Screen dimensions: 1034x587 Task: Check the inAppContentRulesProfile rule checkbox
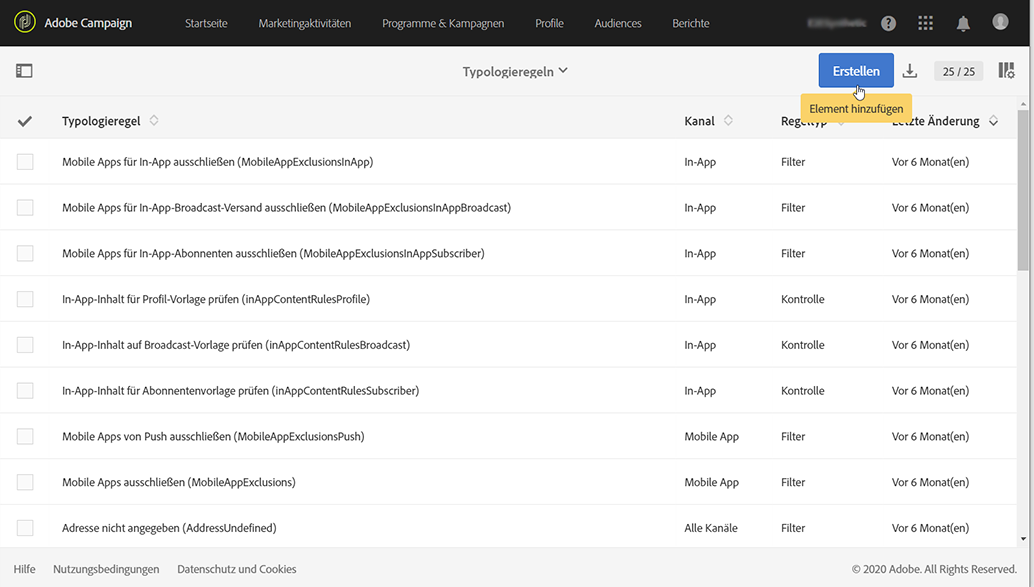(25, 299)
